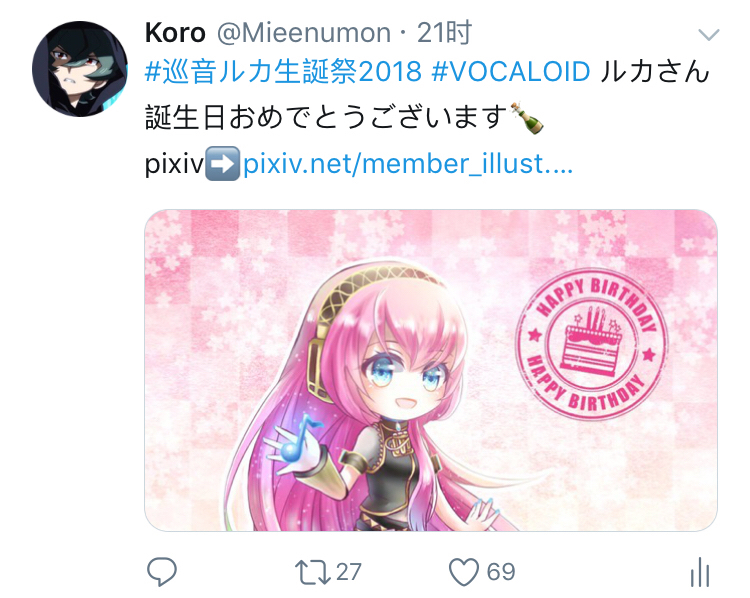Open Koro's profile avatar picture
Viewport: 750px width, 598px height.
(x=80, y=69)
